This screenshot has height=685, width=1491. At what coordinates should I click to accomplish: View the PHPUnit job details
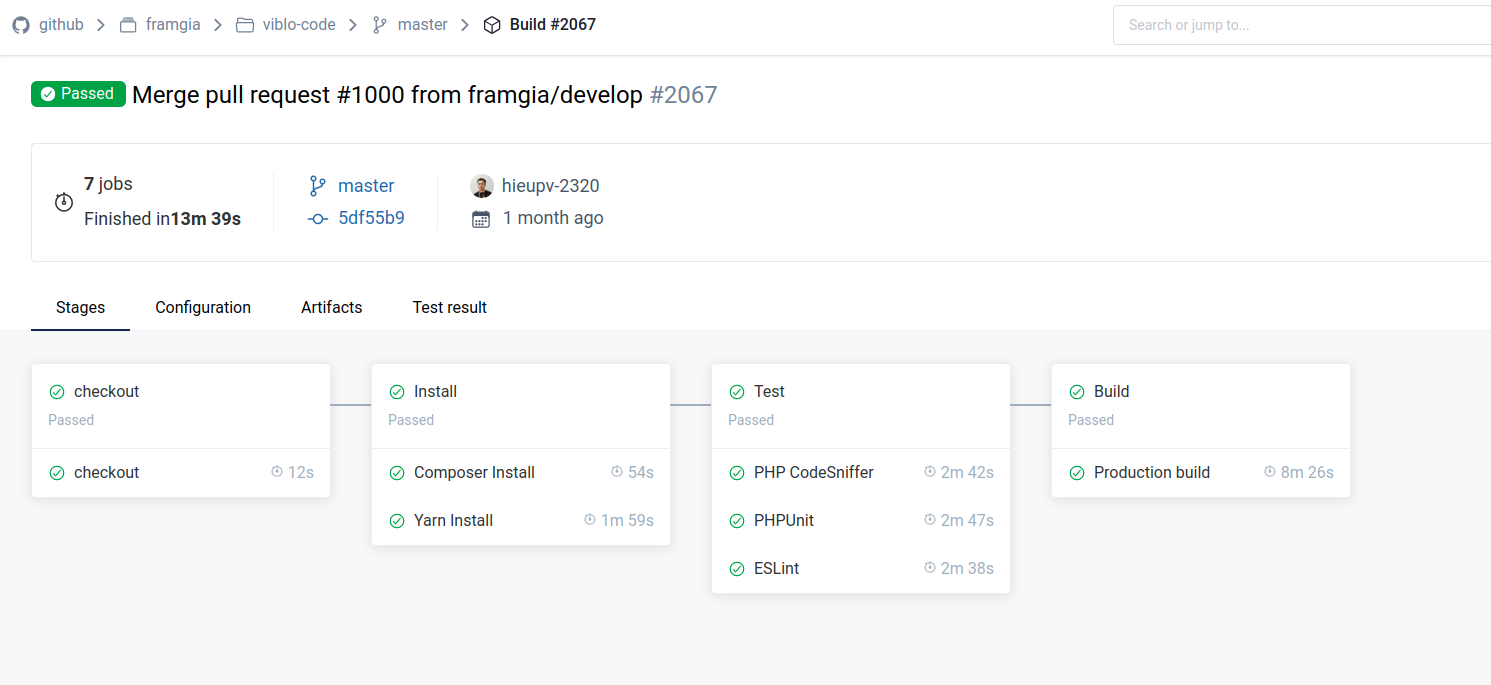(784, 521)
